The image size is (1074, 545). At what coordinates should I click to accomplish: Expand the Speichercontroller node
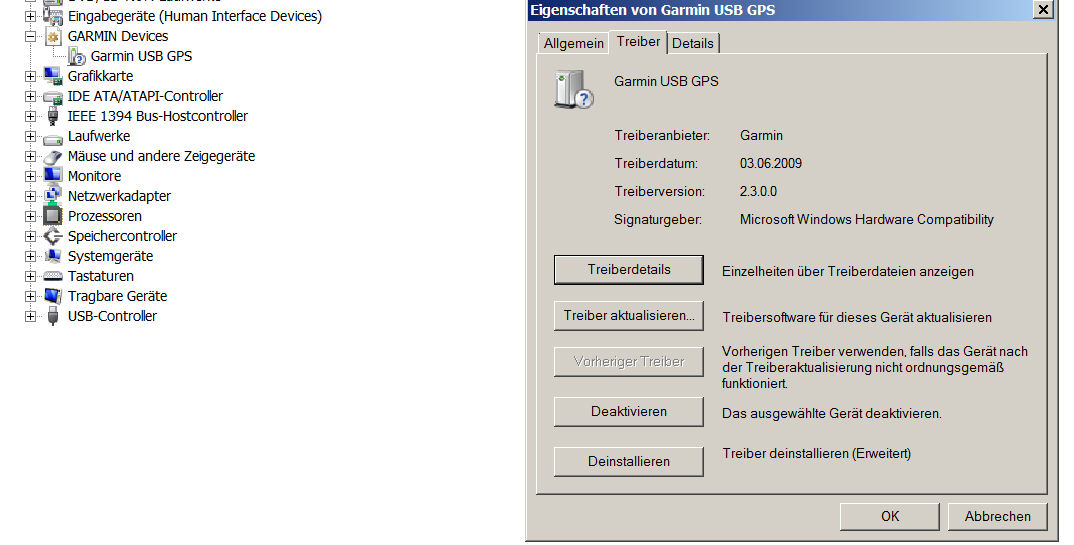coord(30,237)
